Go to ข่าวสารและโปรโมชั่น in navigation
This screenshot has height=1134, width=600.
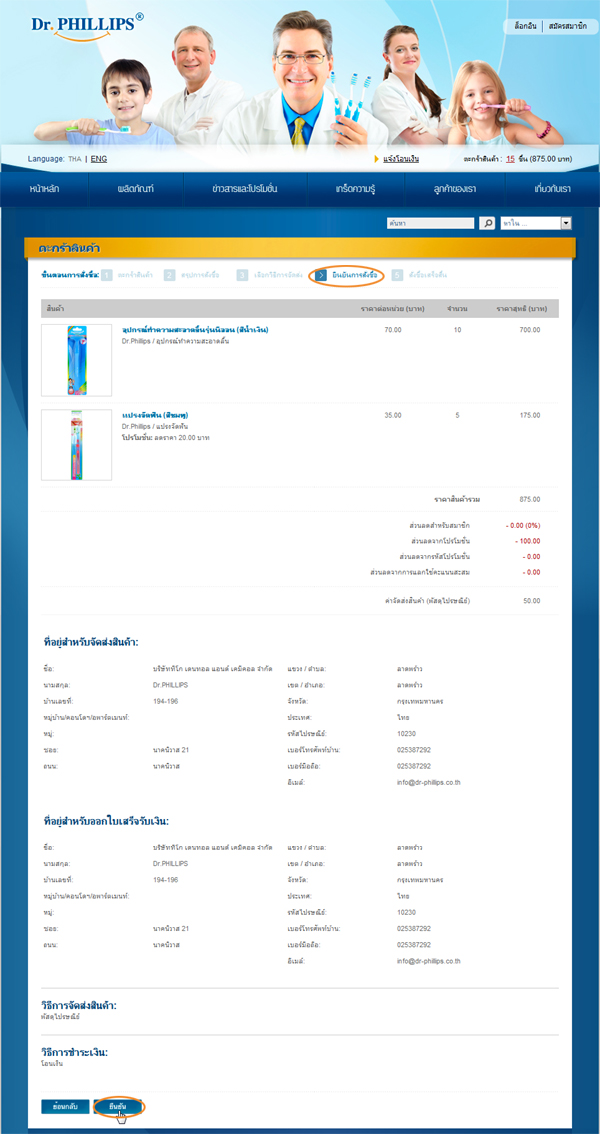(245, 188)
